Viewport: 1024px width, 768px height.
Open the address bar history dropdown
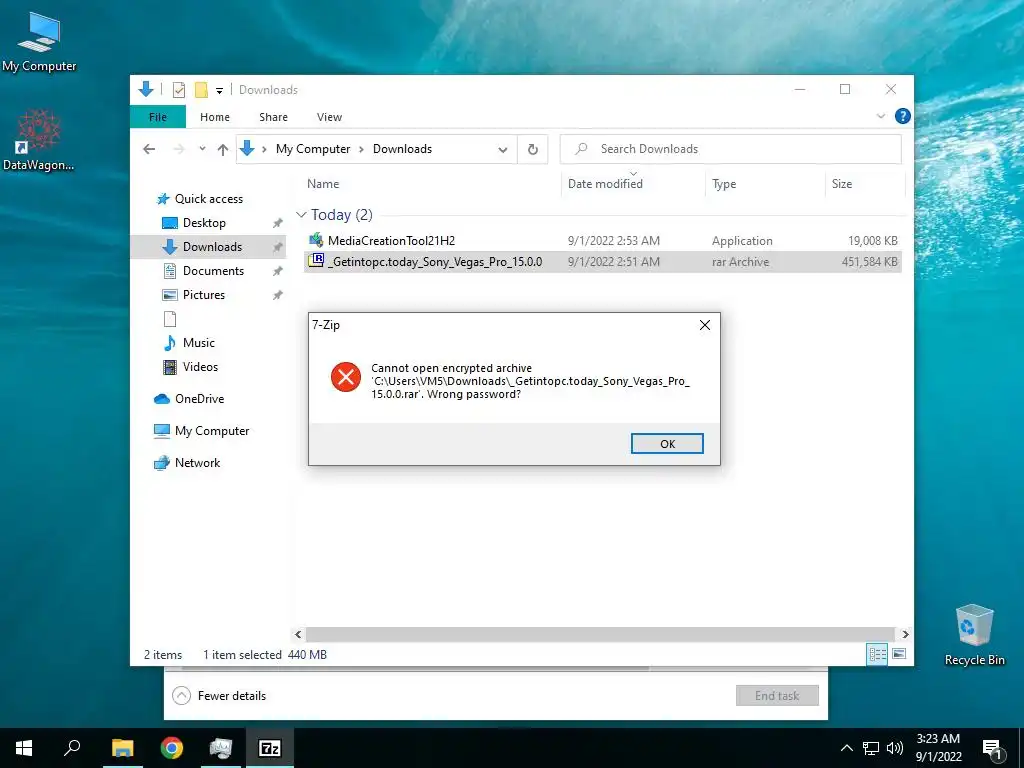[503, 150]
